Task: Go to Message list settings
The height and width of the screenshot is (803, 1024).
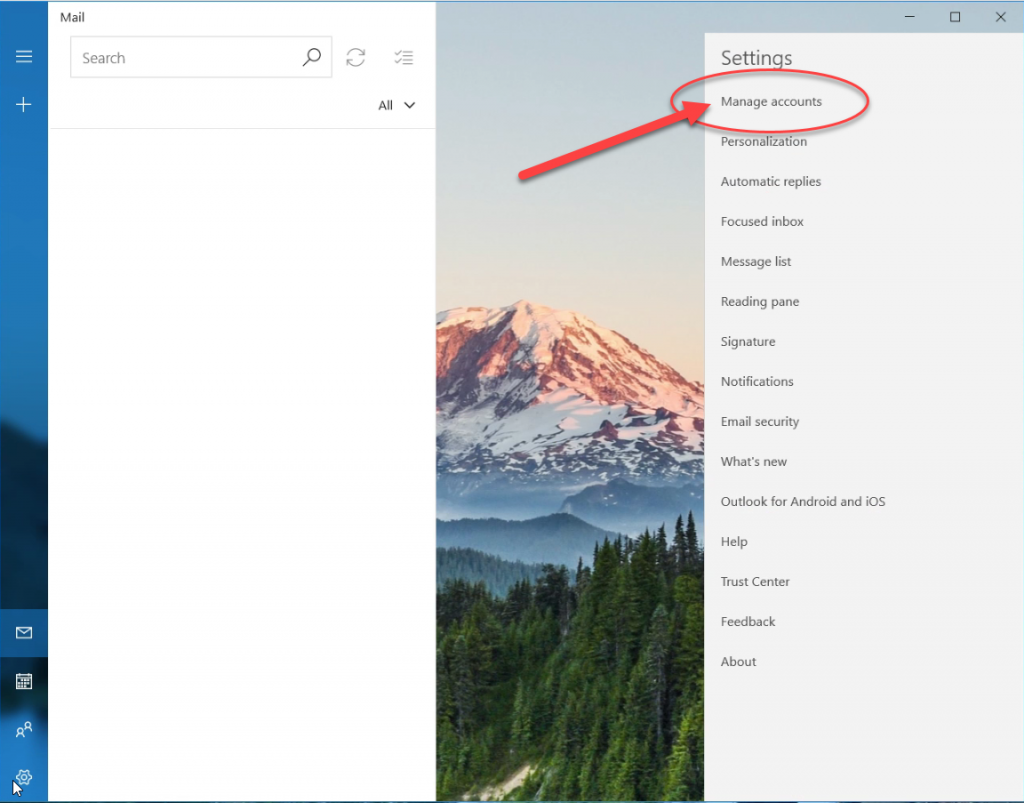Action: coord(756,261)
